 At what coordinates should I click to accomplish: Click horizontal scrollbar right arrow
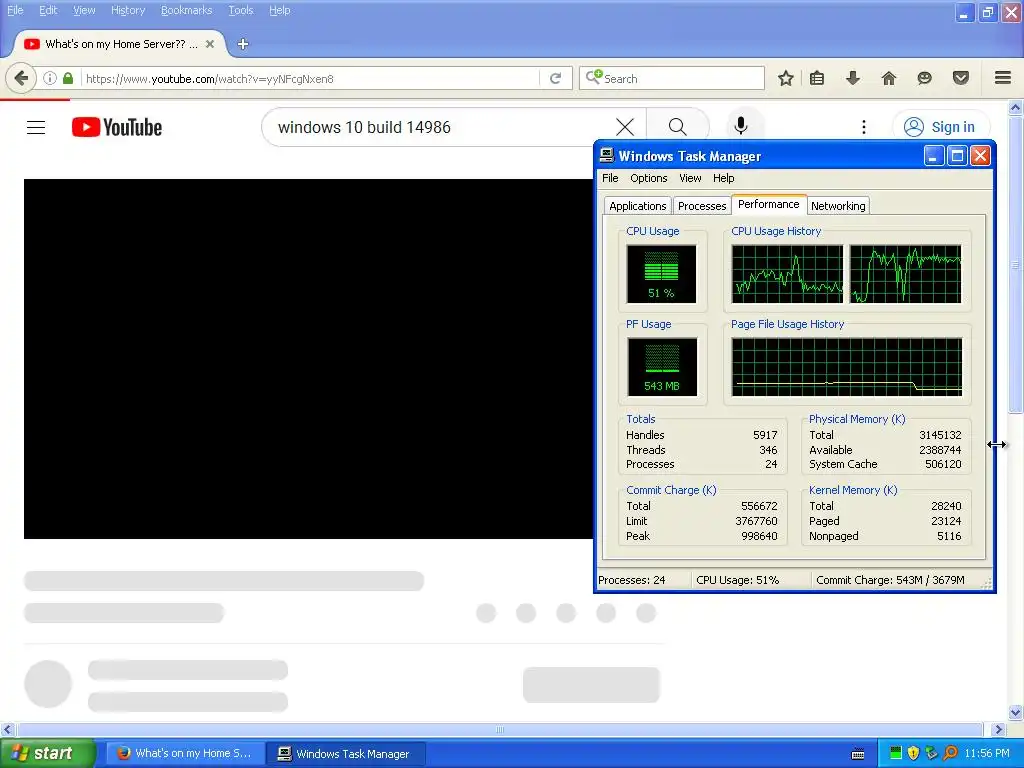tap(999, 729)
